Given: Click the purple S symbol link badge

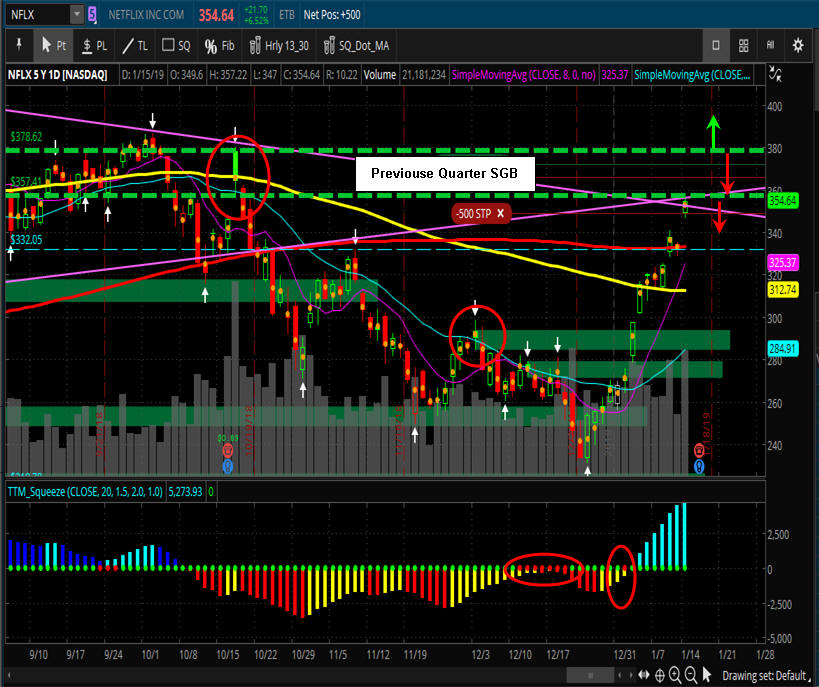Looking at the screenshot, I should click(x=93, y=14).
